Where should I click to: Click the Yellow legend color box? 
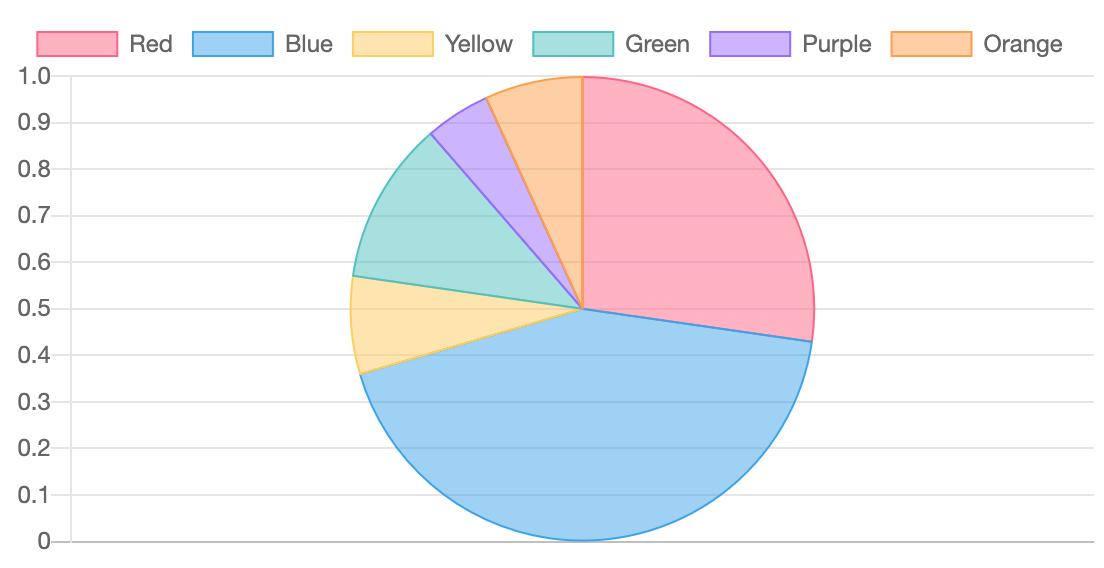tap(393, 44)
